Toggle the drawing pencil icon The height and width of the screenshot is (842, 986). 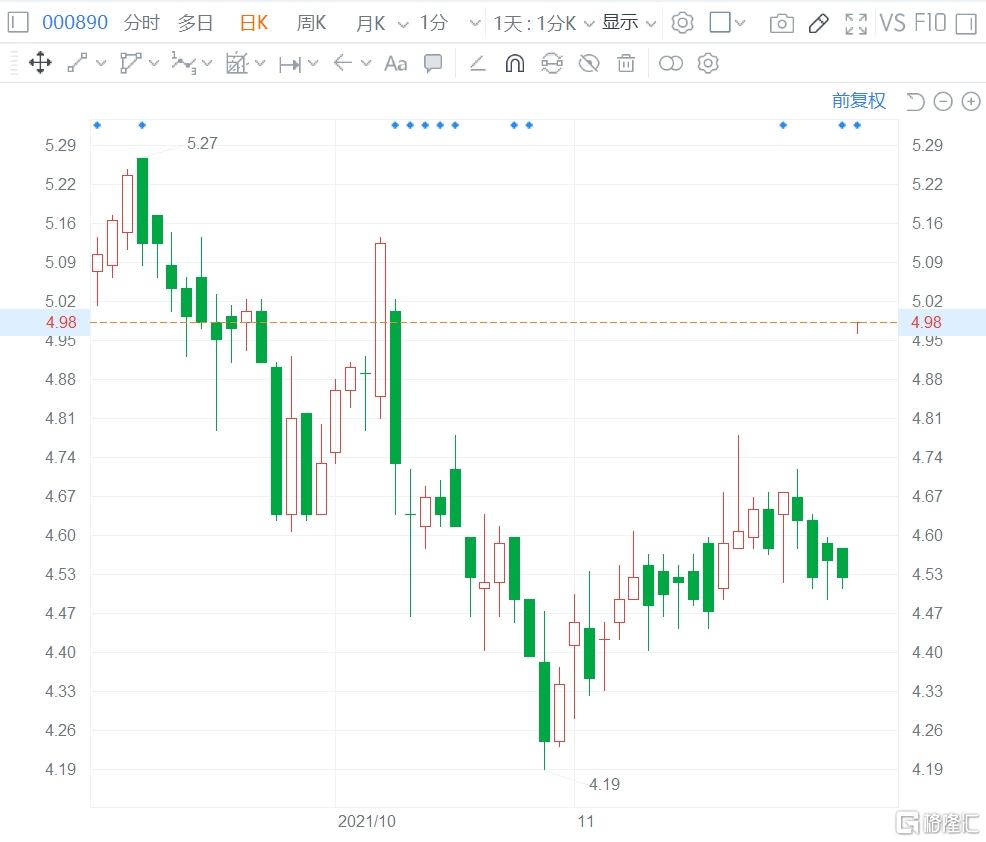click(x=818, y=24)
